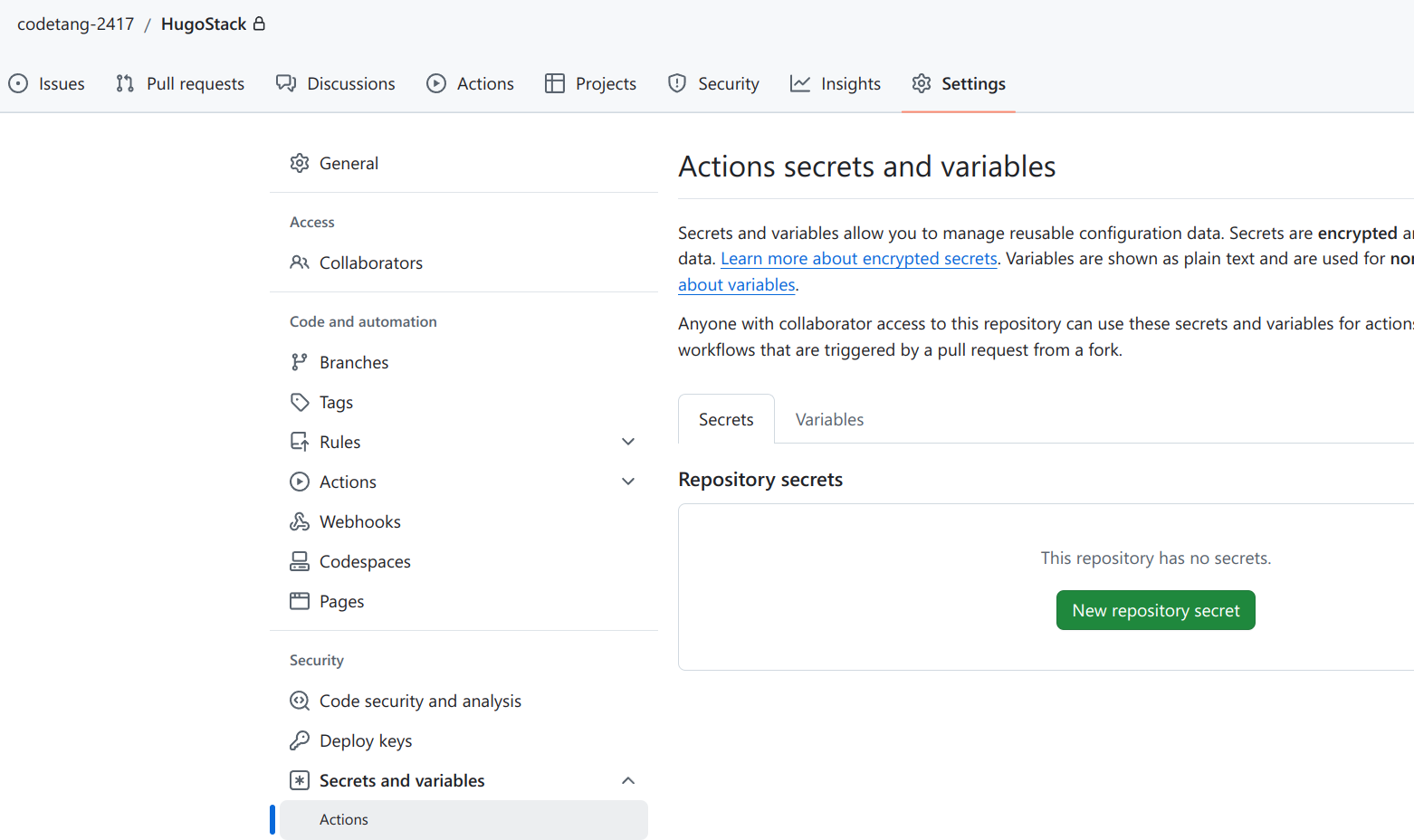Open Insights via the graph icon
Image resolution: width=1414 pixels, height=840 pixels.
800,84
